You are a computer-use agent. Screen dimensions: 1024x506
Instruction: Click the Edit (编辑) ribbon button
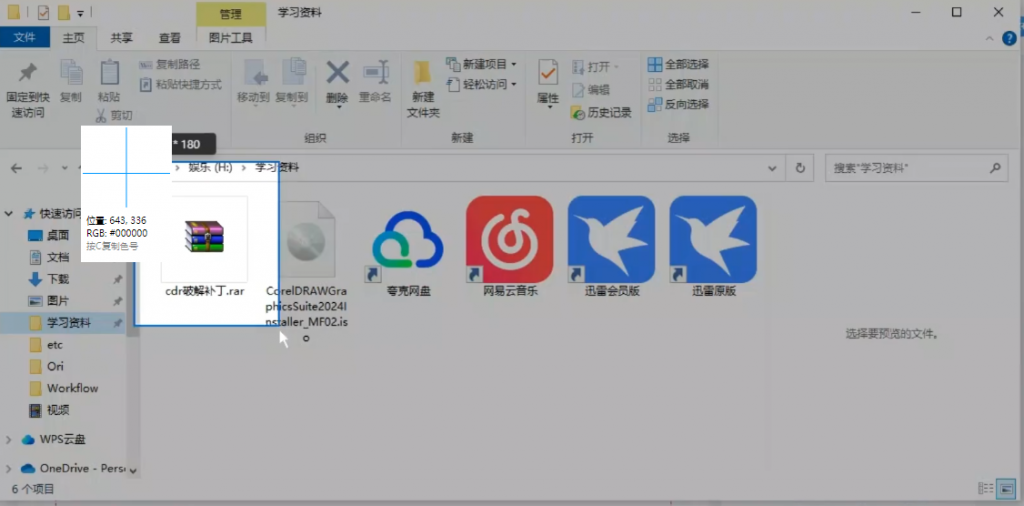click(590, 90)
